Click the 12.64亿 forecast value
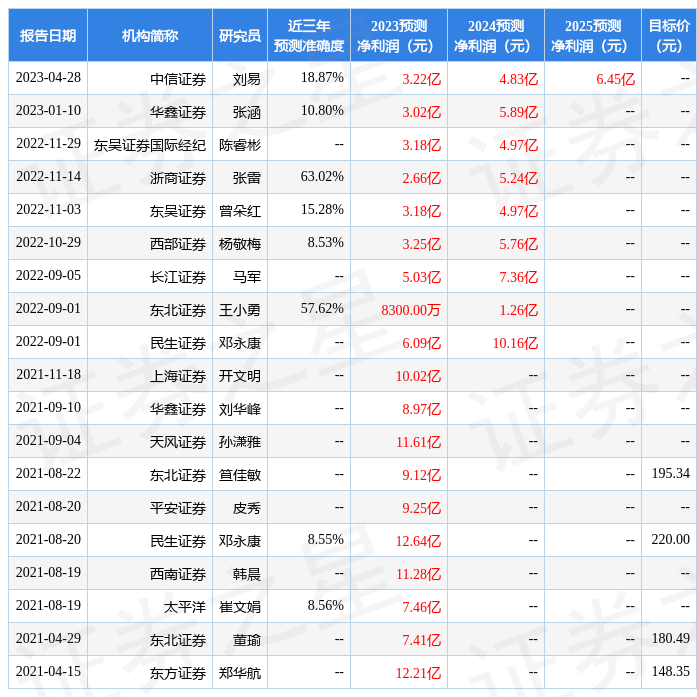This screenshot has width=697, height=697. click(x=419, y=541)
